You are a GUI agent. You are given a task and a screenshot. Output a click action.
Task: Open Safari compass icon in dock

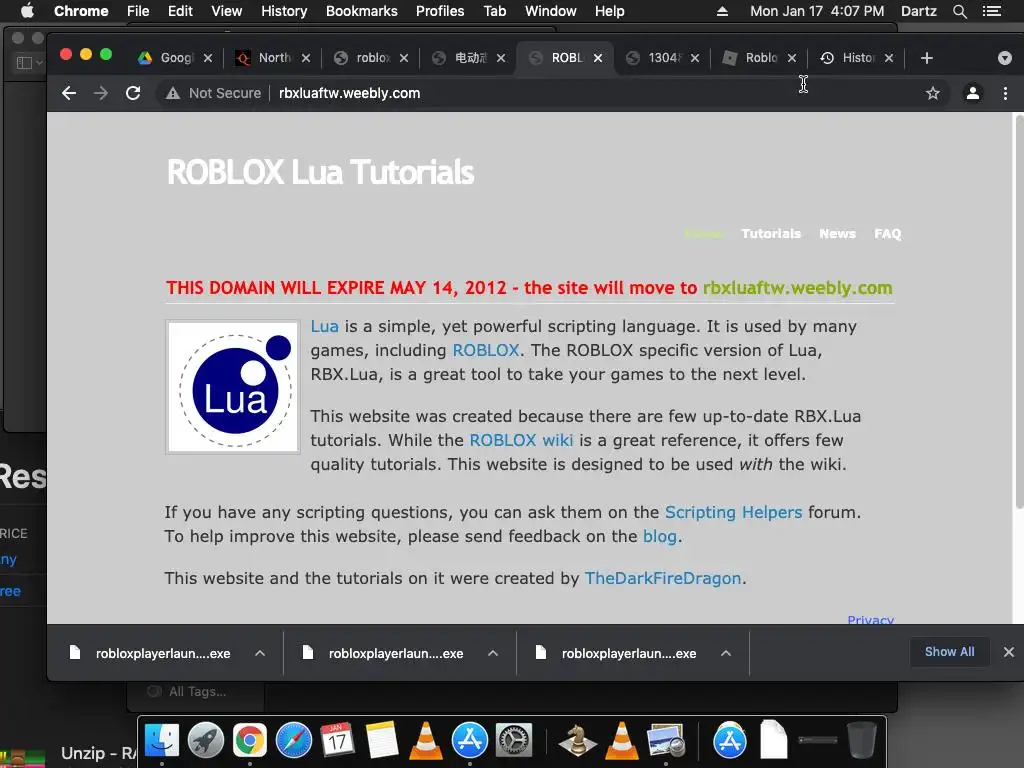[x=294, y=741]
